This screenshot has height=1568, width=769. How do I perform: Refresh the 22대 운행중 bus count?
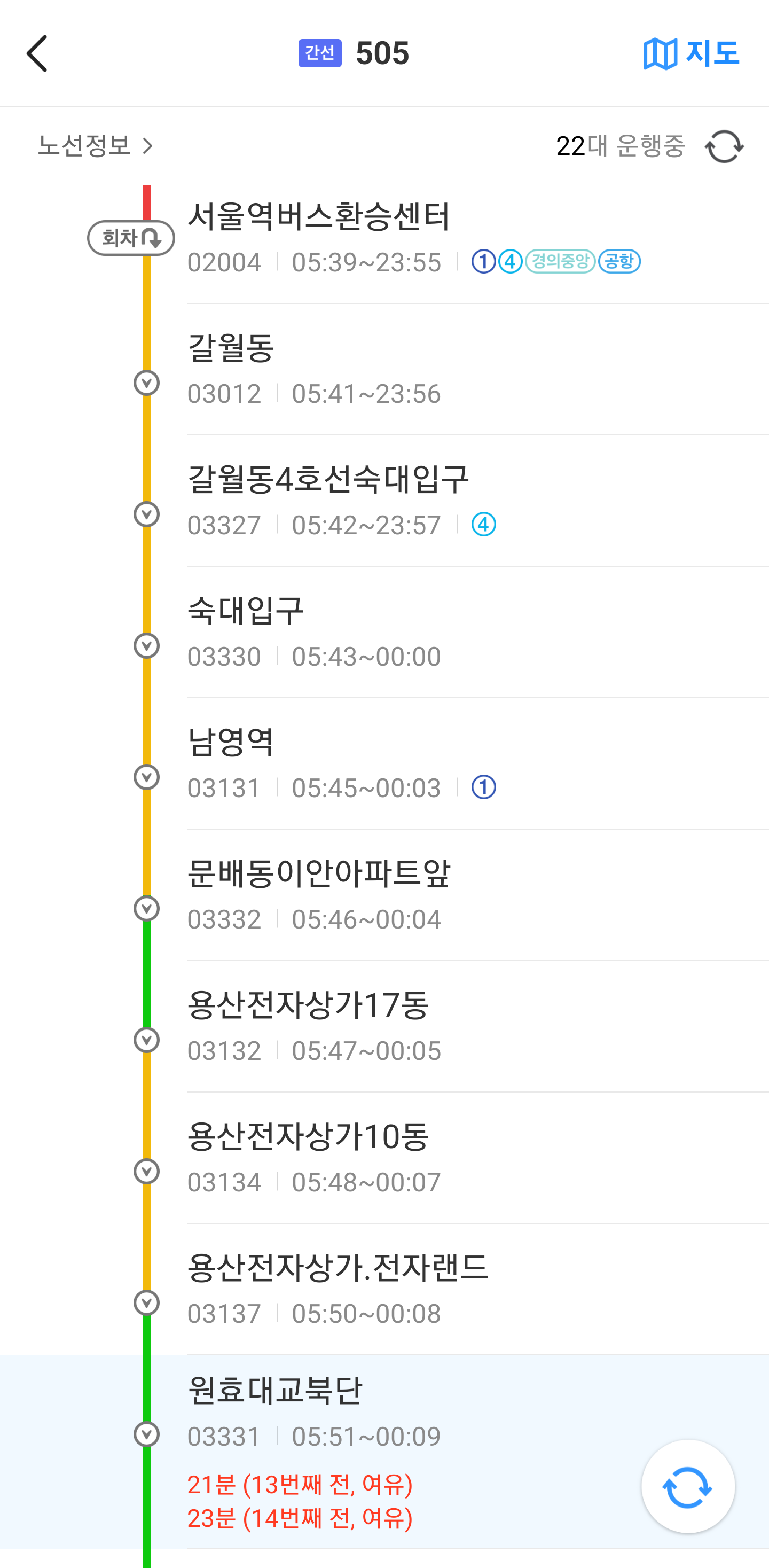tap(724, 147)
